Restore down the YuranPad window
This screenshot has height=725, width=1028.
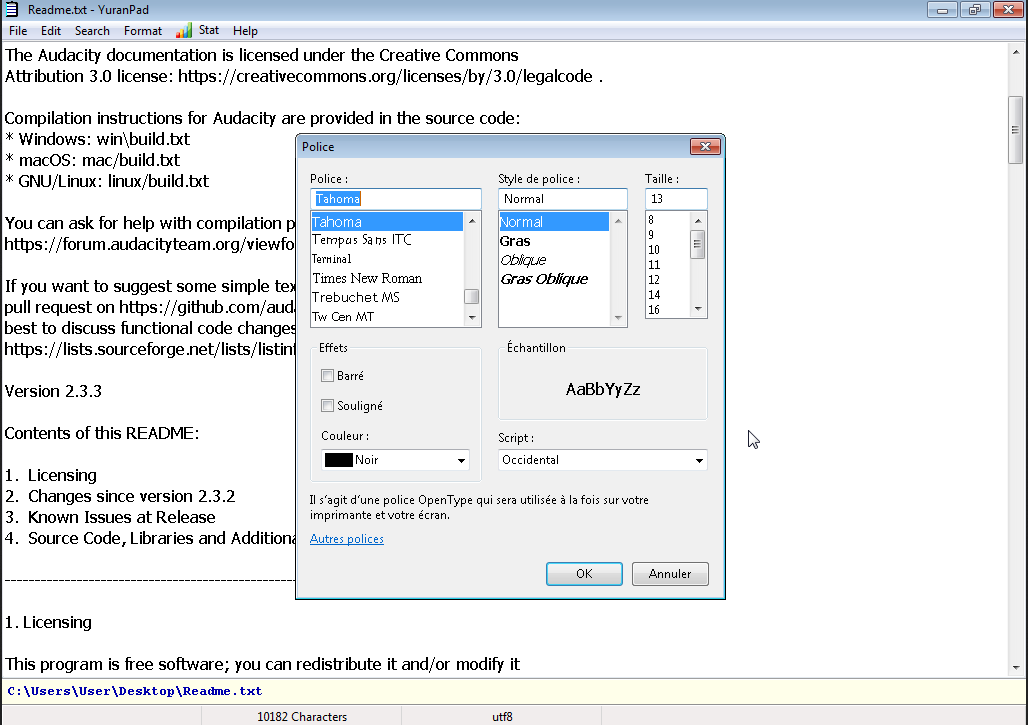point(975,9)
